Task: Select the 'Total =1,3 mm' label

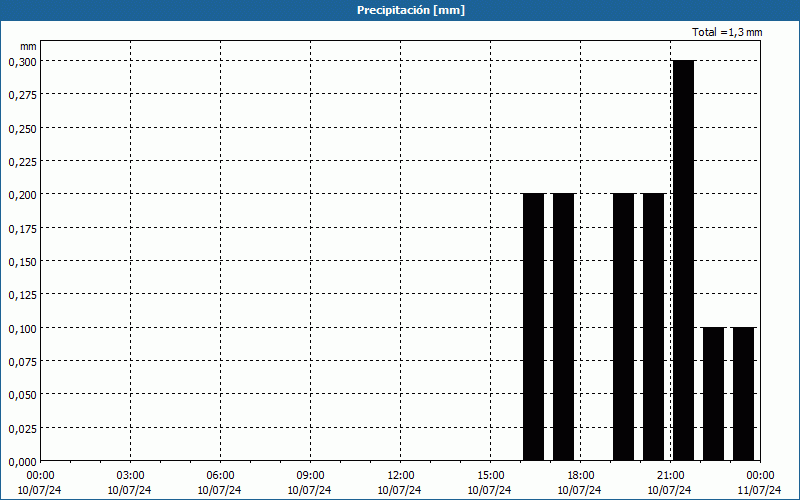Action: tap(727, 32)
